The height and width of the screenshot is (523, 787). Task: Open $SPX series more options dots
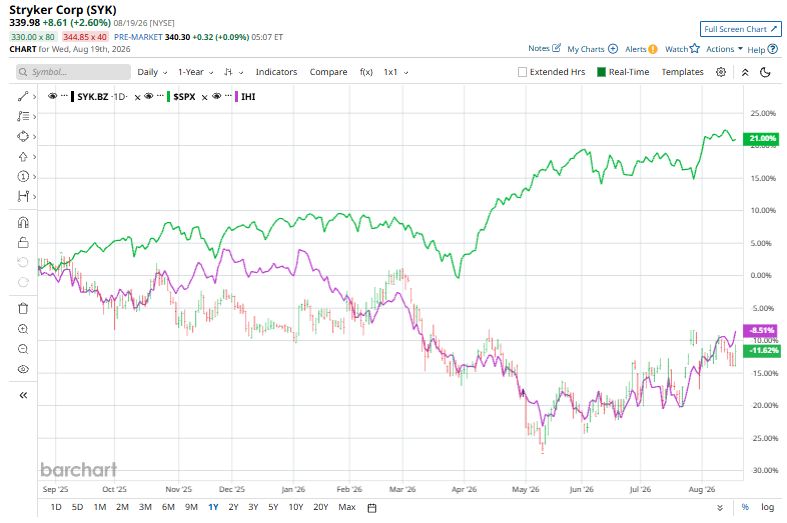coord(161,95)
